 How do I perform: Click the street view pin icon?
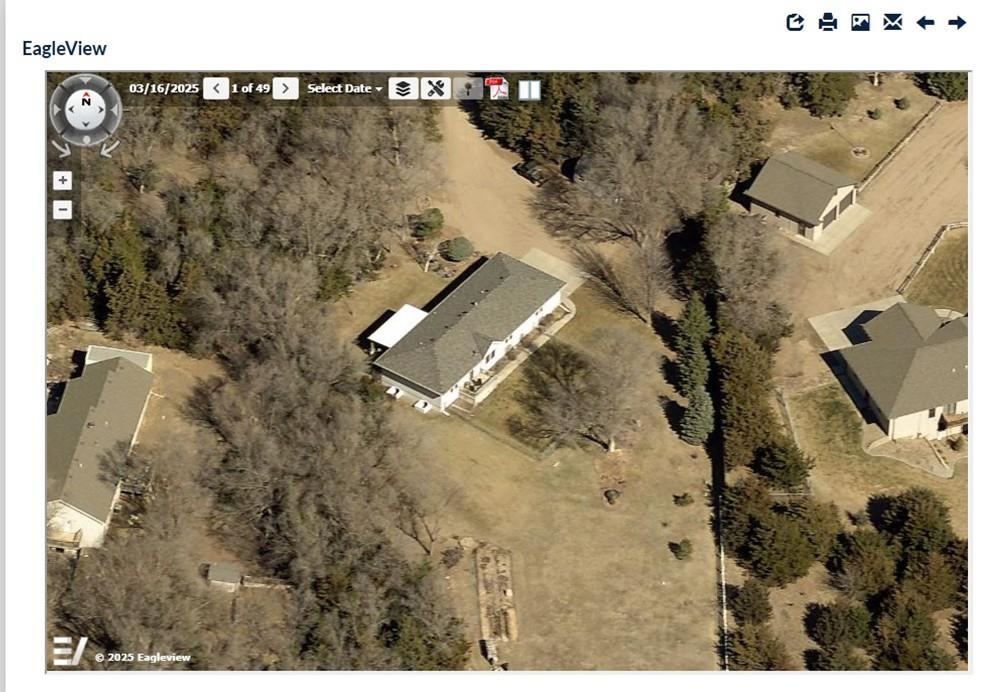click(468, 89)
